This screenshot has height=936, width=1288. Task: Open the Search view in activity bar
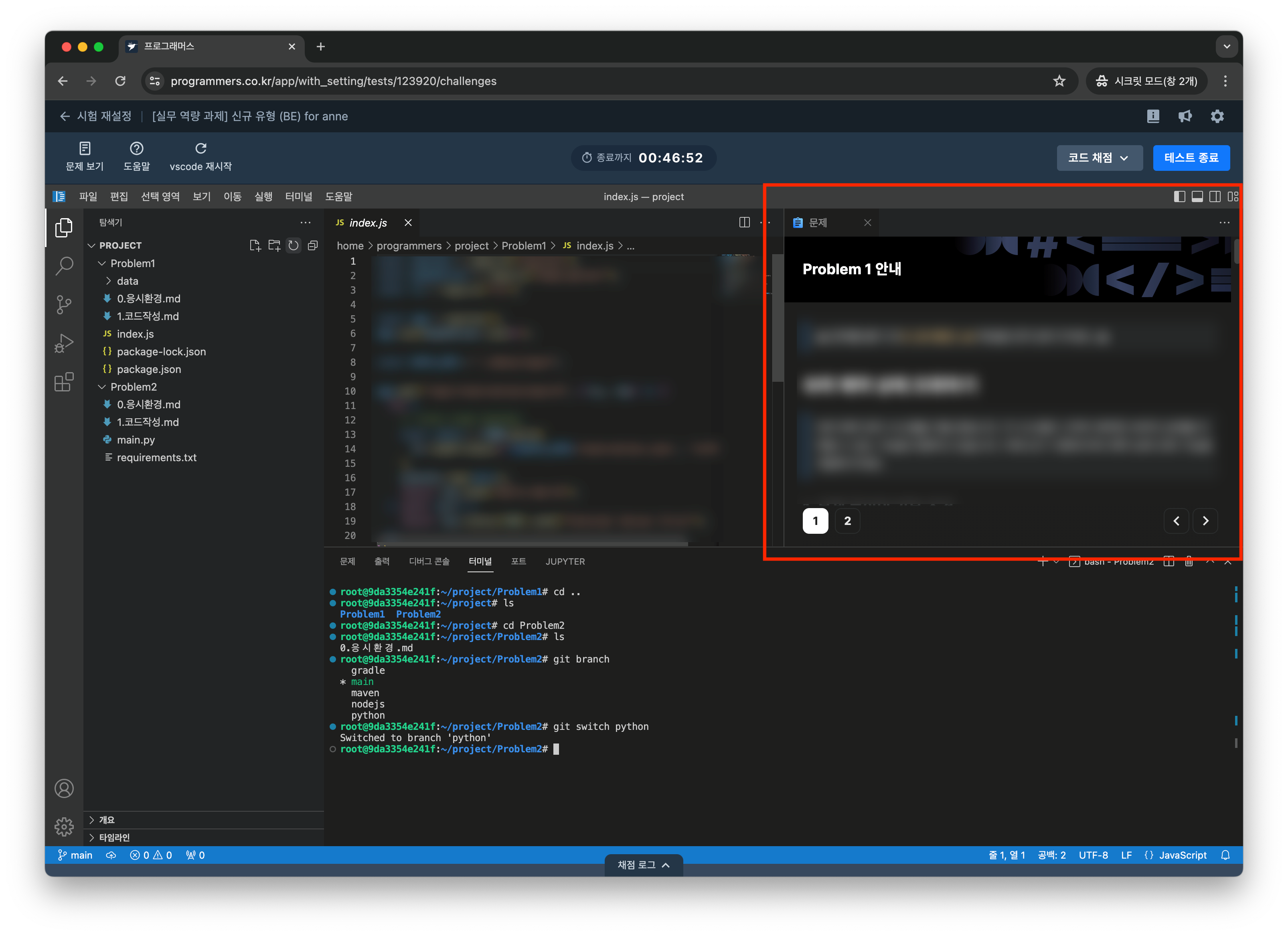tap(64, 266)
